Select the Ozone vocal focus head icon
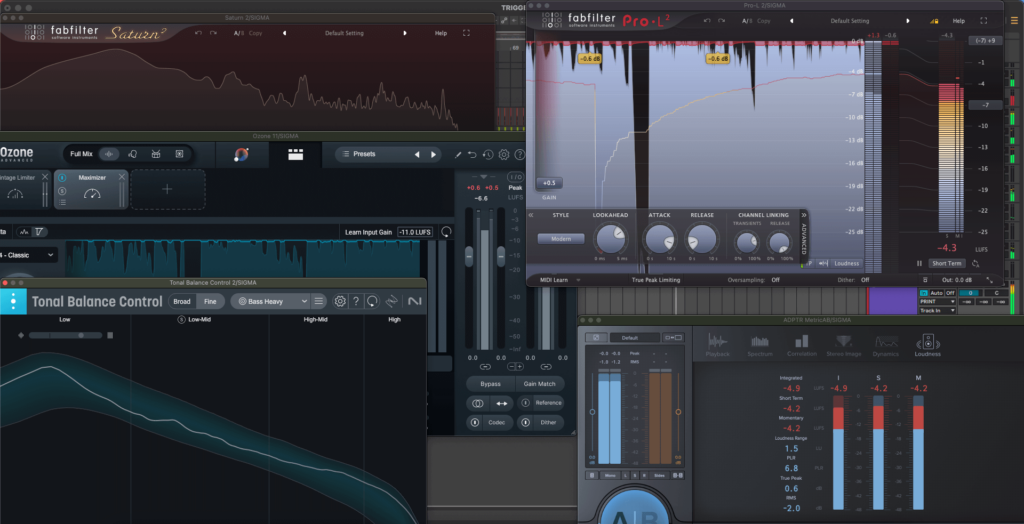The width and height of the screenshot is (1024, 524). coord(133,154)
